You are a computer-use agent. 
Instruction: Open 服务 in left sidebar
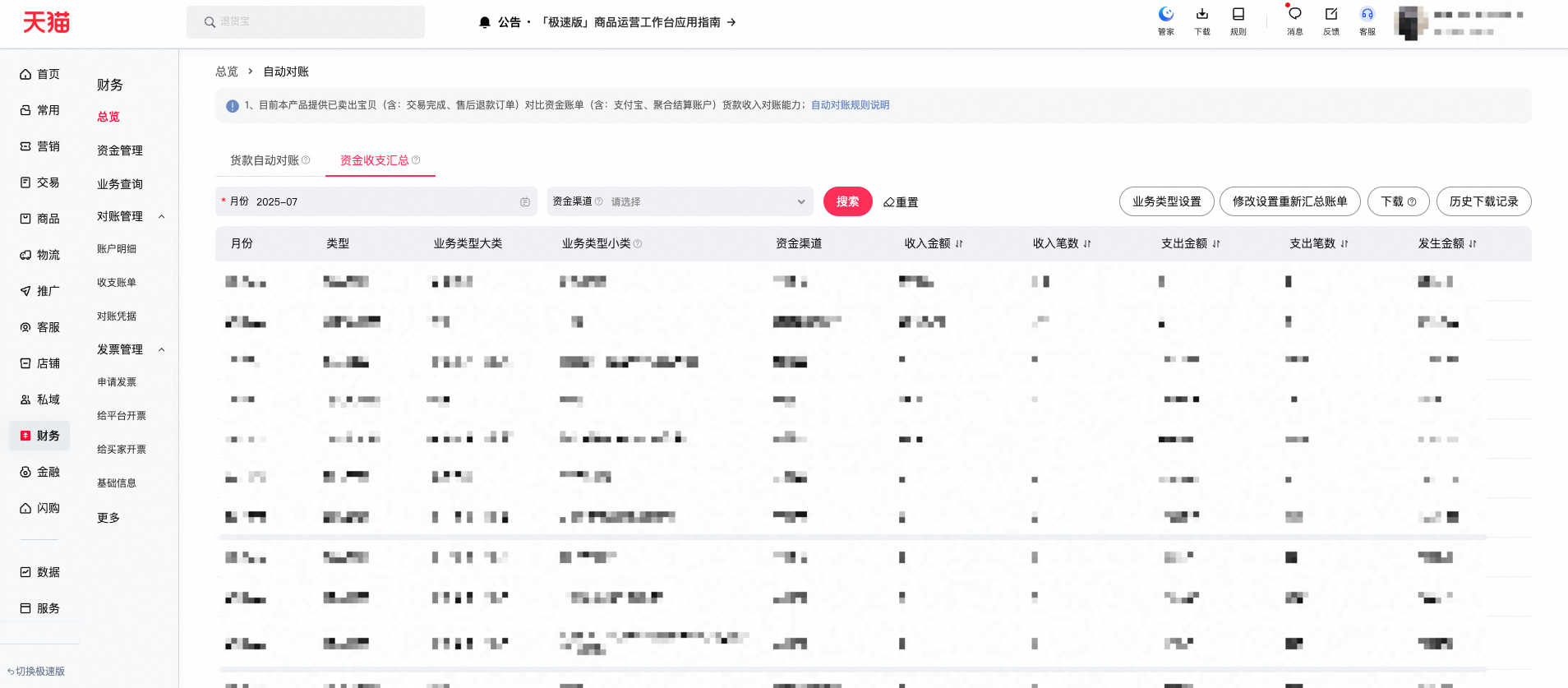39,608
